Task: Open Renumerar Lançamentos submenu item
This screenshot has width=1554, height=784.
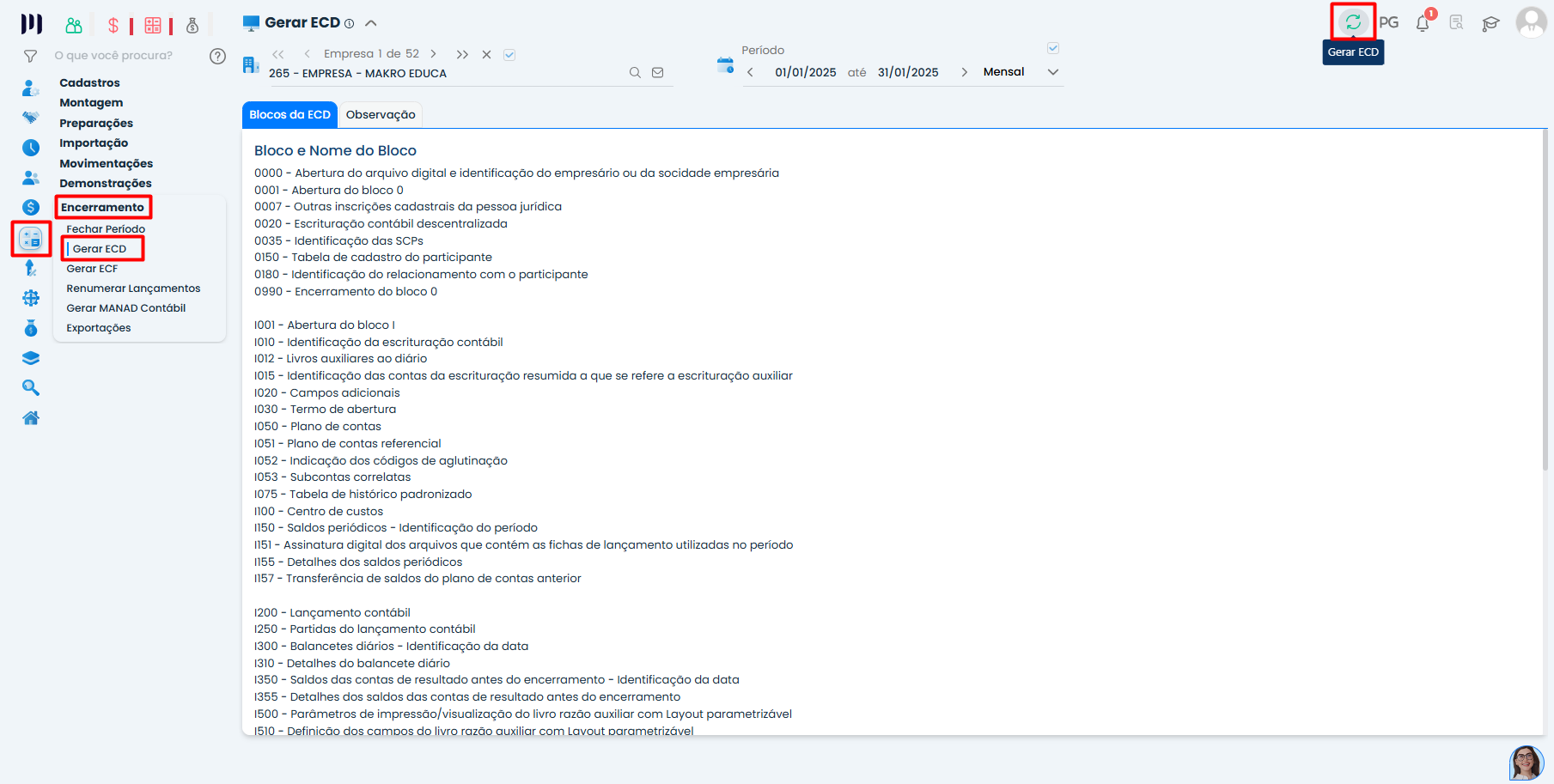Action: tap(133, 289)
